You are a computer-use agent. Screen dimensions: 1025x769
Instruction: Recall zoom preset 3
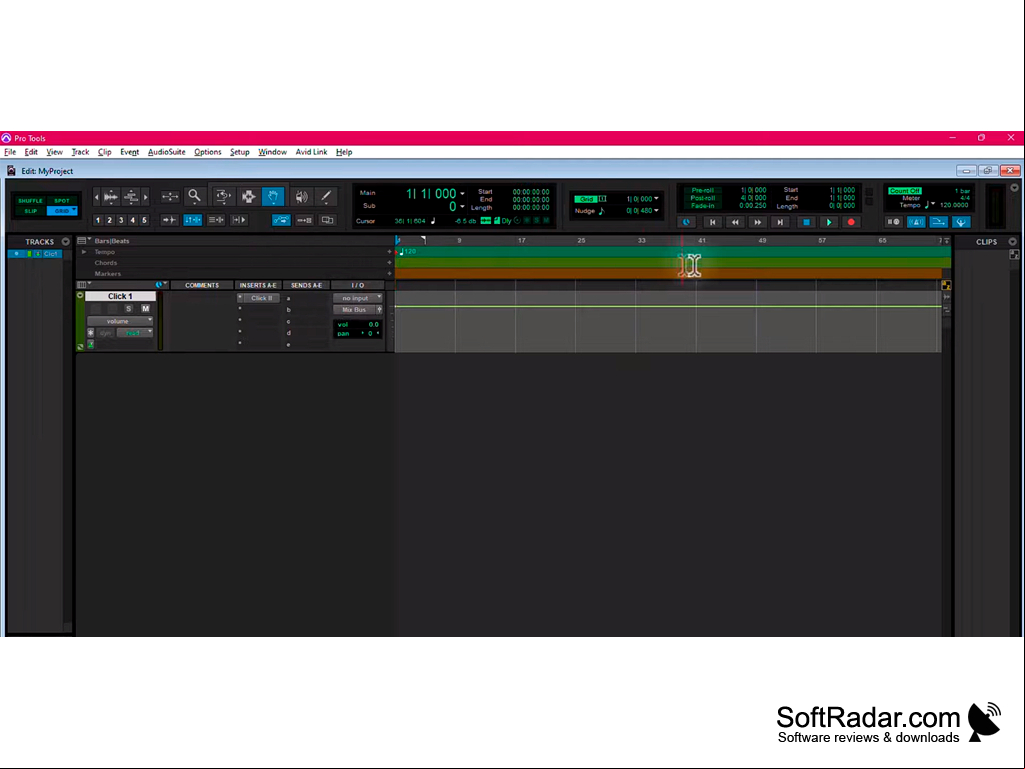(x=121, y=220)
